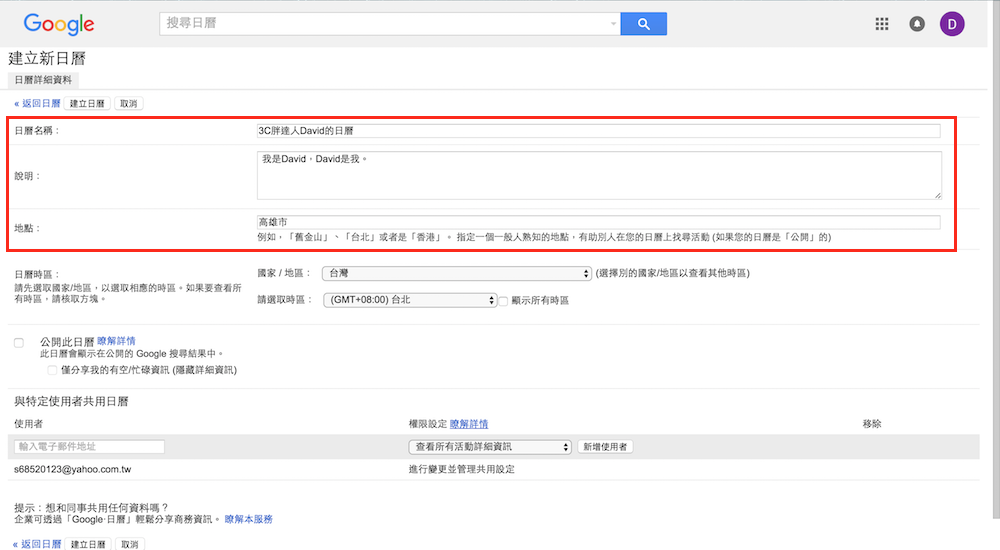Click the blue search magnifier button

tap(643, 24)
